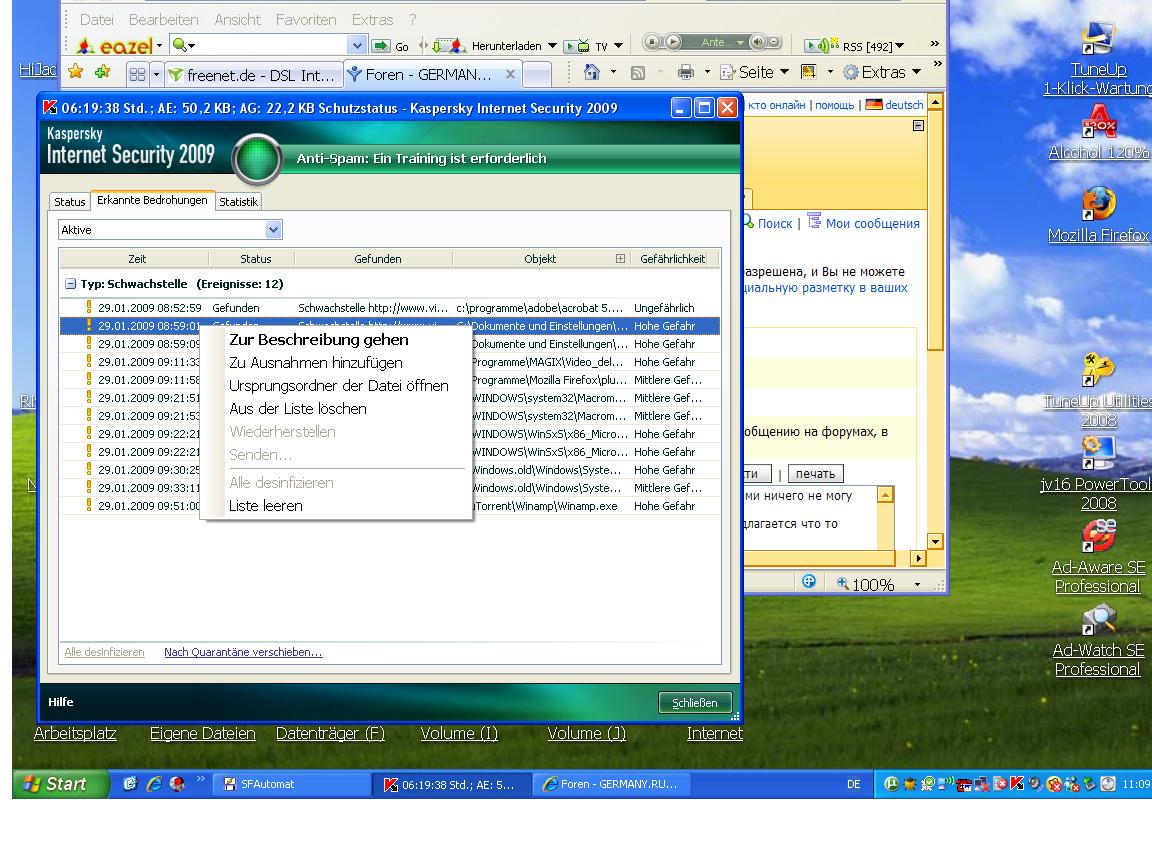This screenshot has height=864, width=1152.
Task: Open the Extras dropdown in the command bar
Action: 916,72
